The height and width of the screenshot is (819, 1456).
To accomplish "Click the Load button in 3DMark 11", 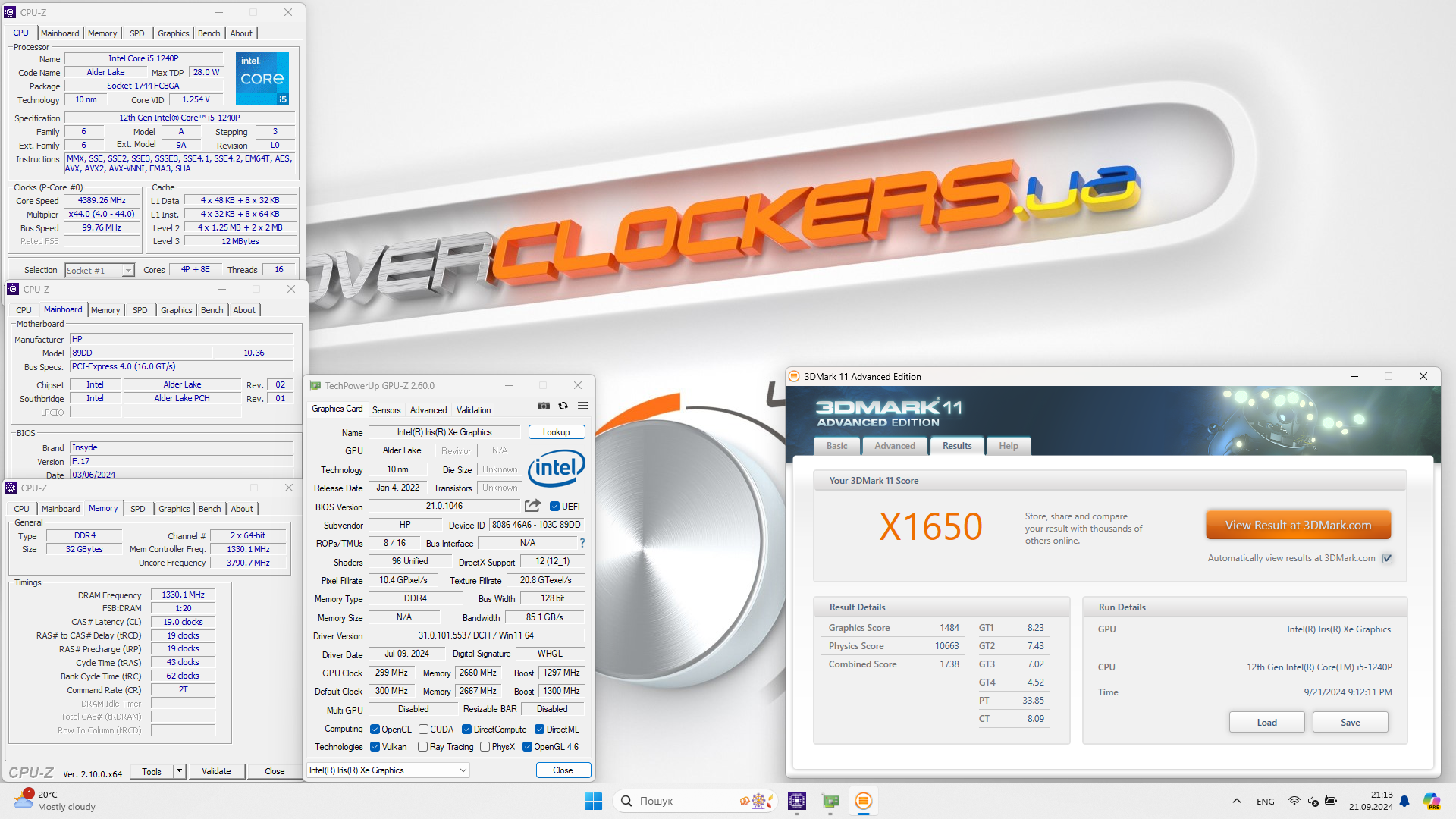I will point(1266,722).
